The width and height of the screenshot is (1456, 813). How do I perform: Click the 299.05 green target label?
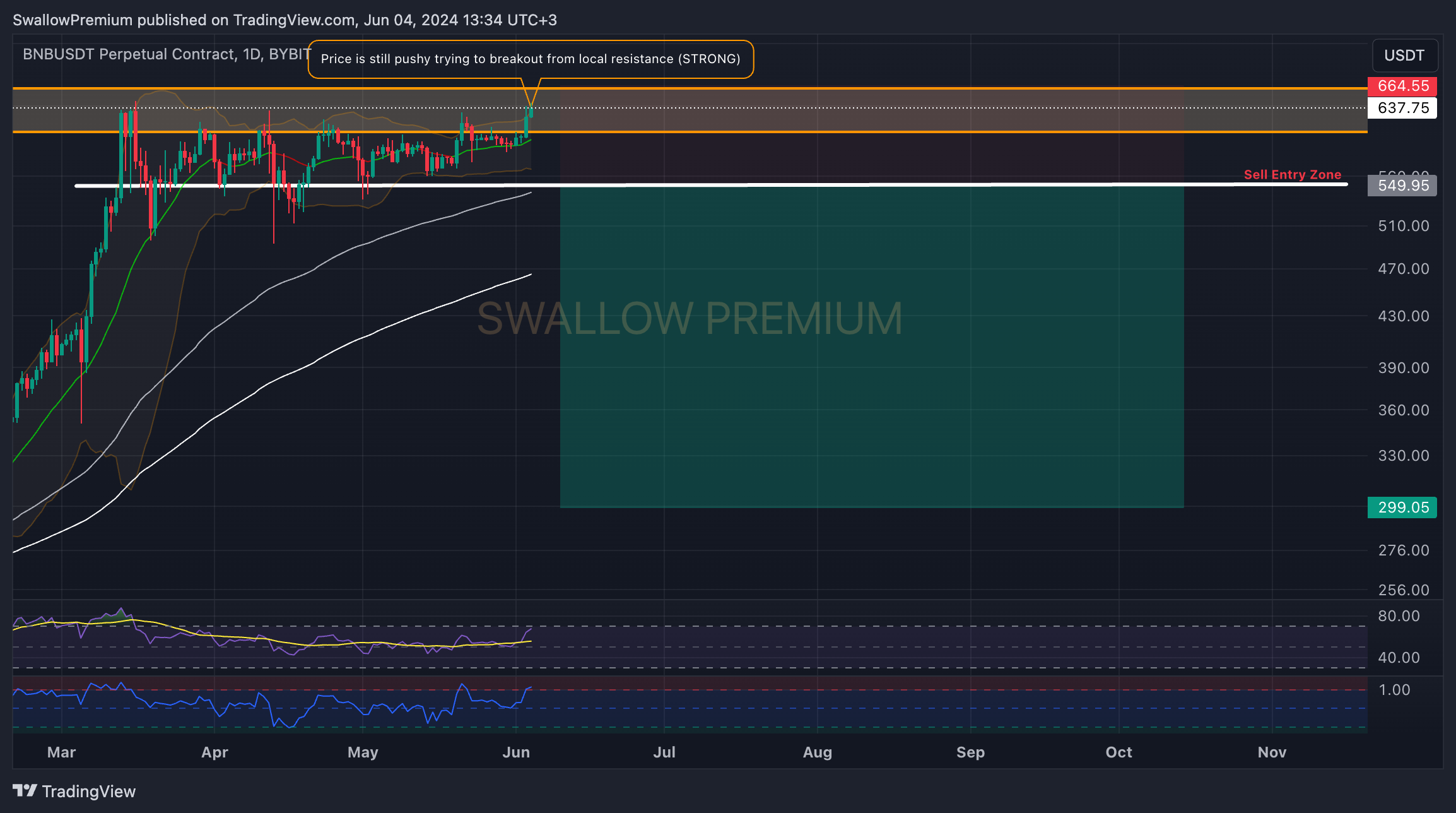pyautogui.click(x=1402, y=507)
